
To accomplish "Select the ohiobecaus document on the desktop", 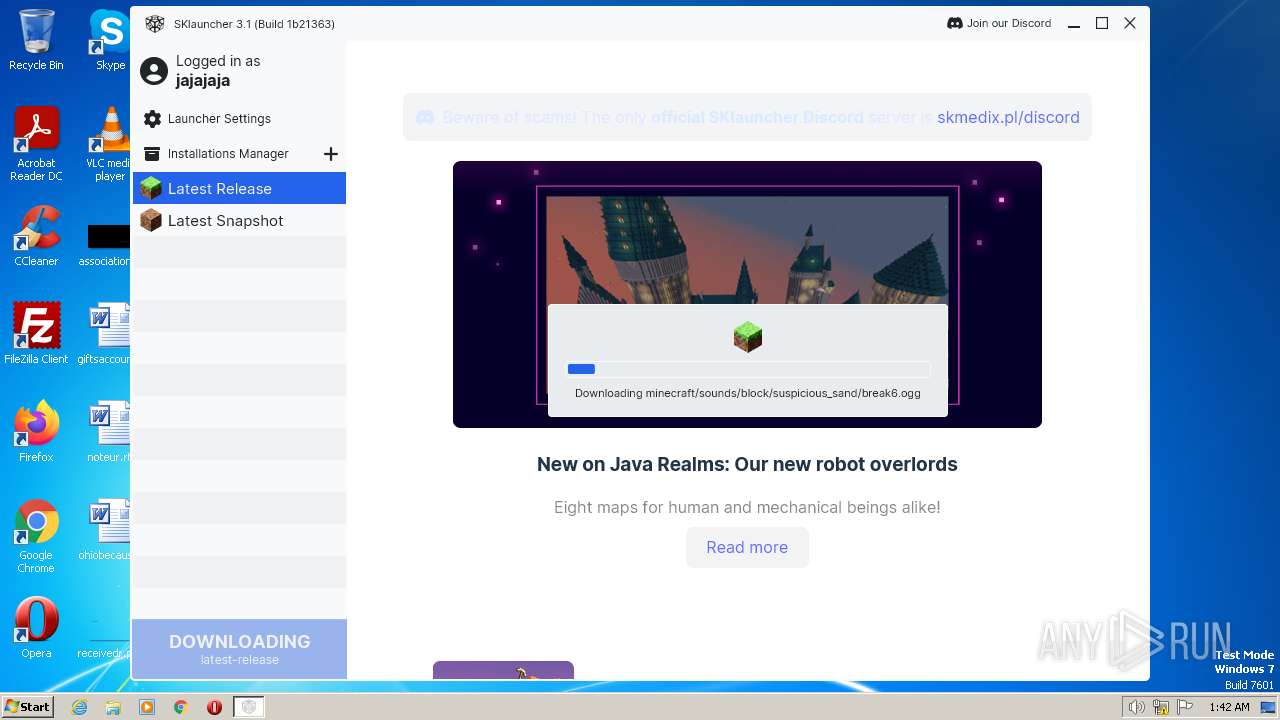I will (106, 530).
